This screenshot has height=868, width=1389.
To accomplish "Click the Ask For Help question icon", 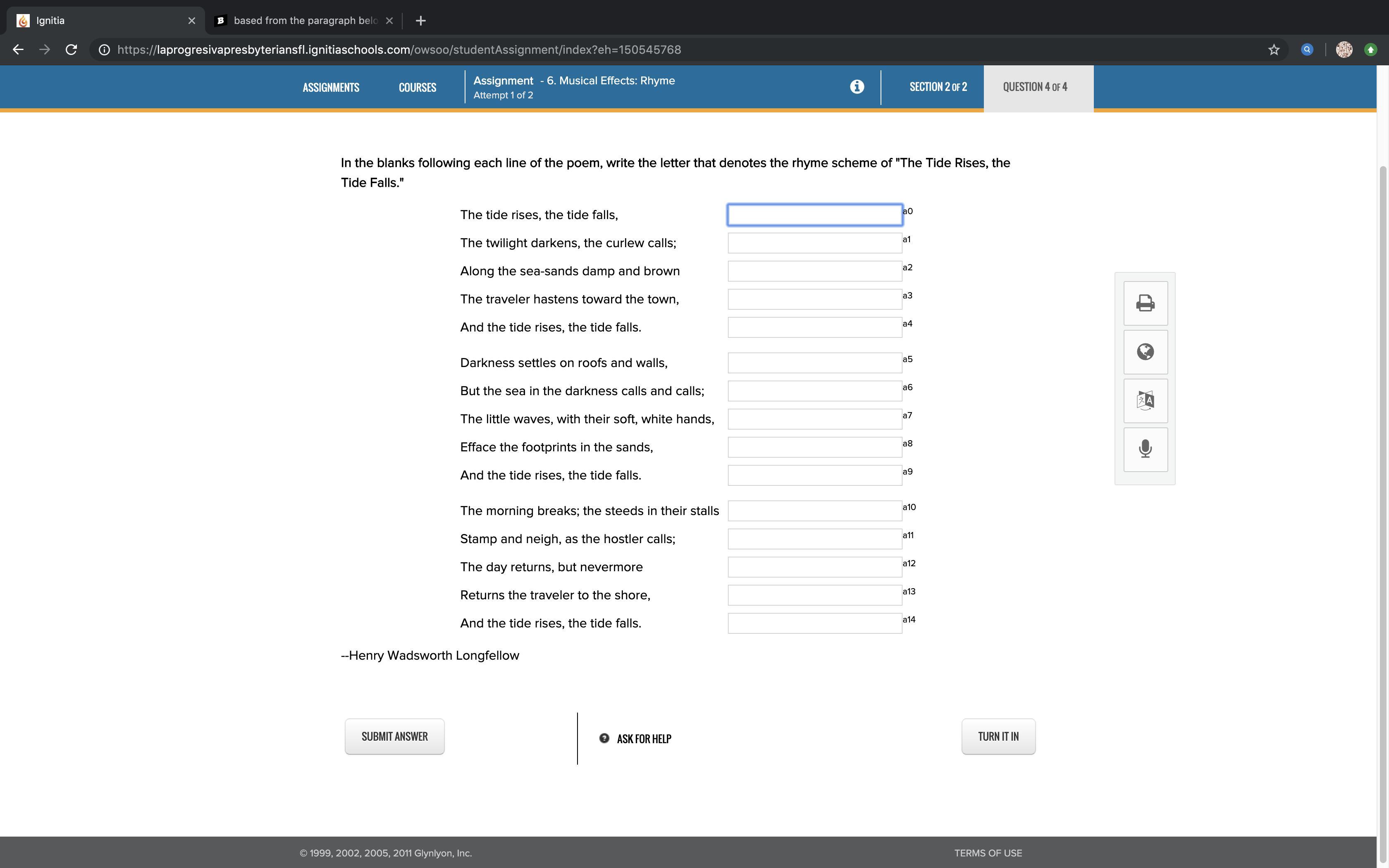I will pyautogui.click(x=604, y=738).
